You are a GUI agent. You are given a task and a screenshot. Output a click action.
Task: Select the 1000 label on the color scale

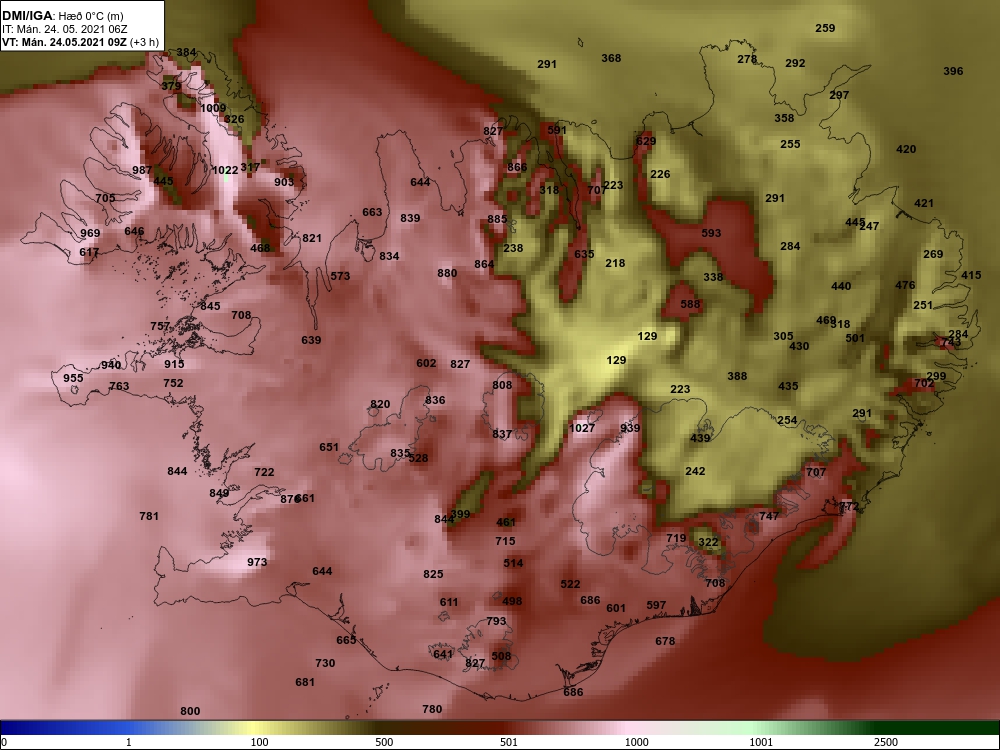(x=637, y=742)
